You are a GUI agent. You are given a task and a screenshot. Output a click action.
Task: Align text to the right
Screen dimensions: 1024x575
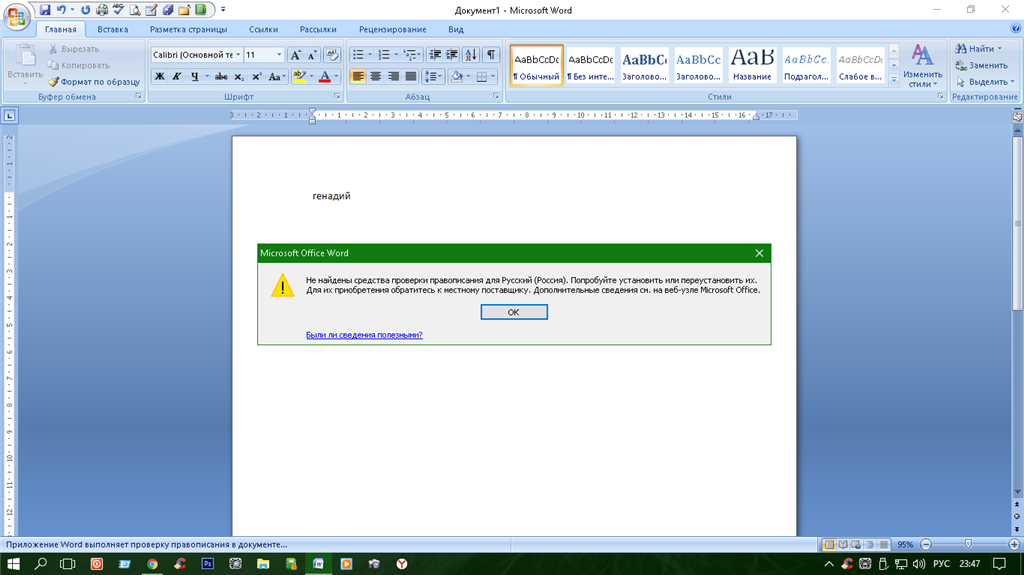click(393, 76)
